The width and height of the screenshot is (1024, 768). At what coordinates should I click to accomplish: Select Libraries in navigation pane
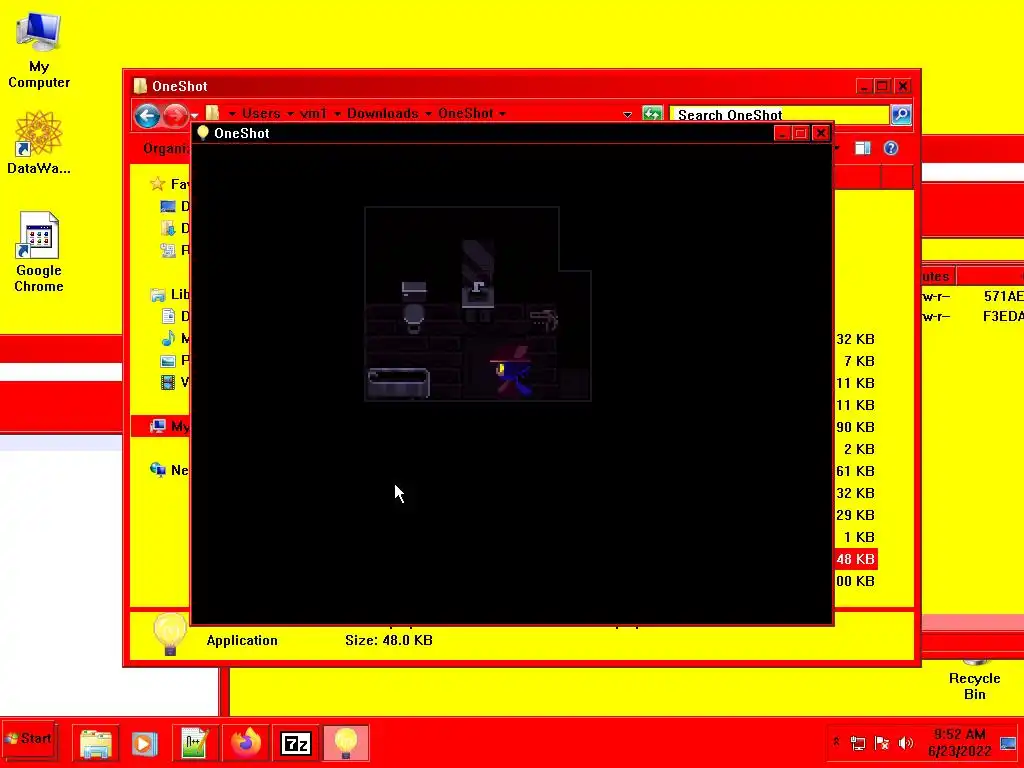[x=170, y=295]
